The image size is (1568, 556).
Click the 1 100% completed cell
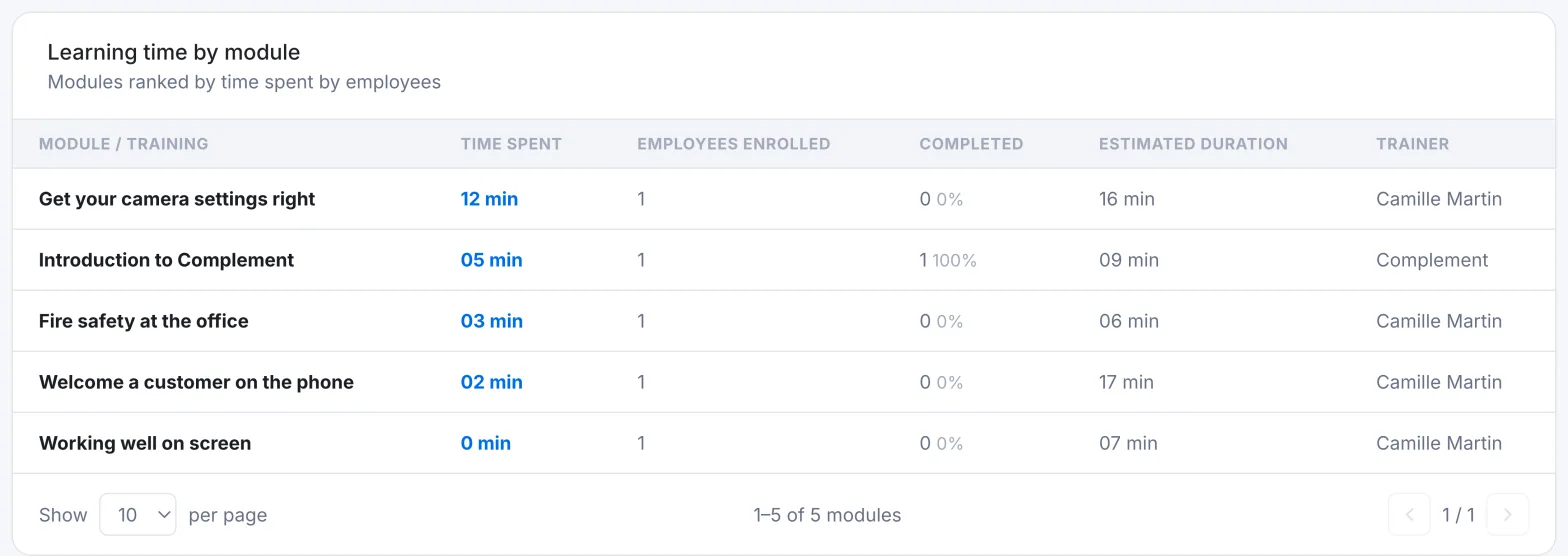(x=948, y=260)
